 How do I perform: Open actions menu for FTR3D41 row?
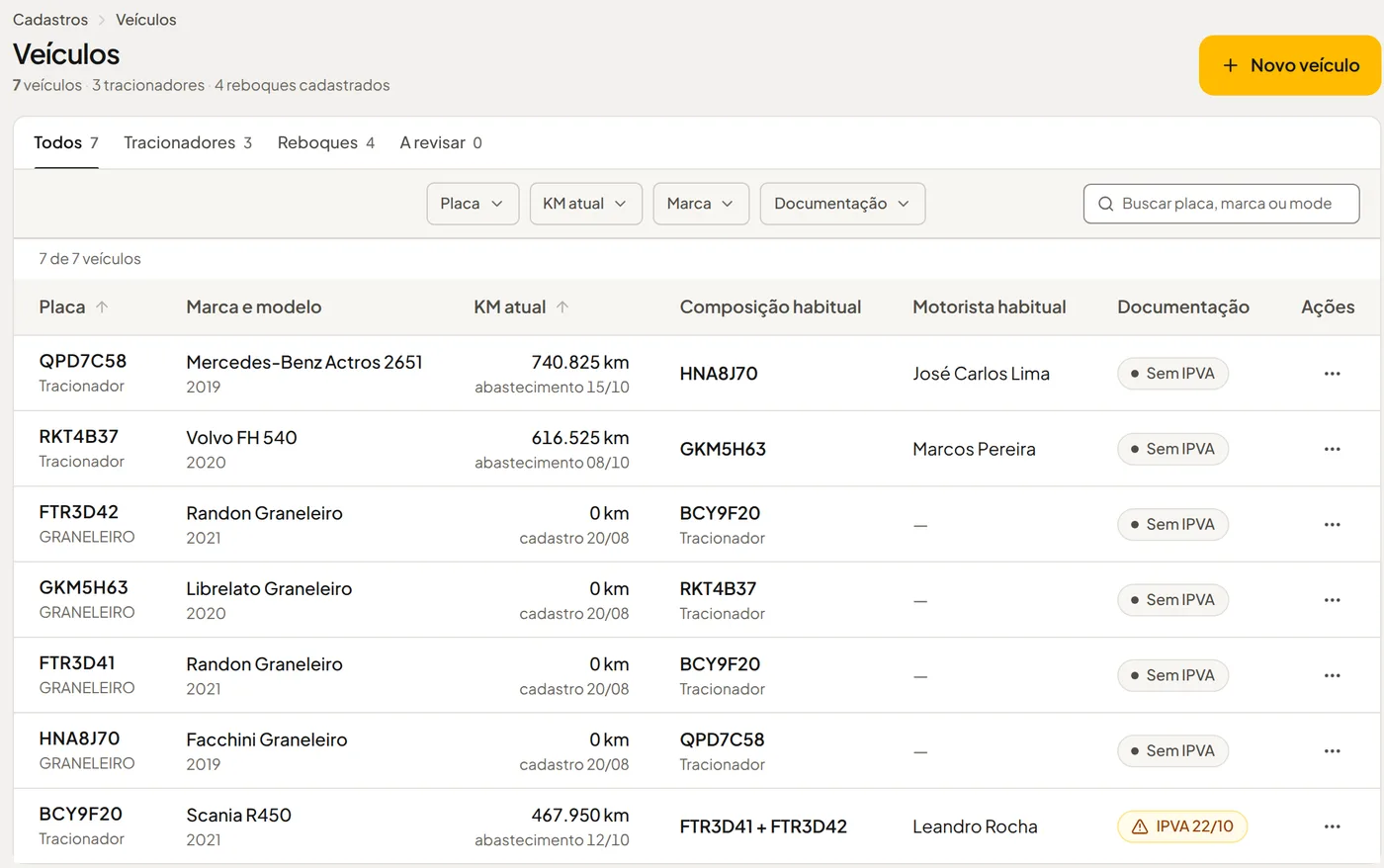pyautogui.click(x=1332, y=675)
